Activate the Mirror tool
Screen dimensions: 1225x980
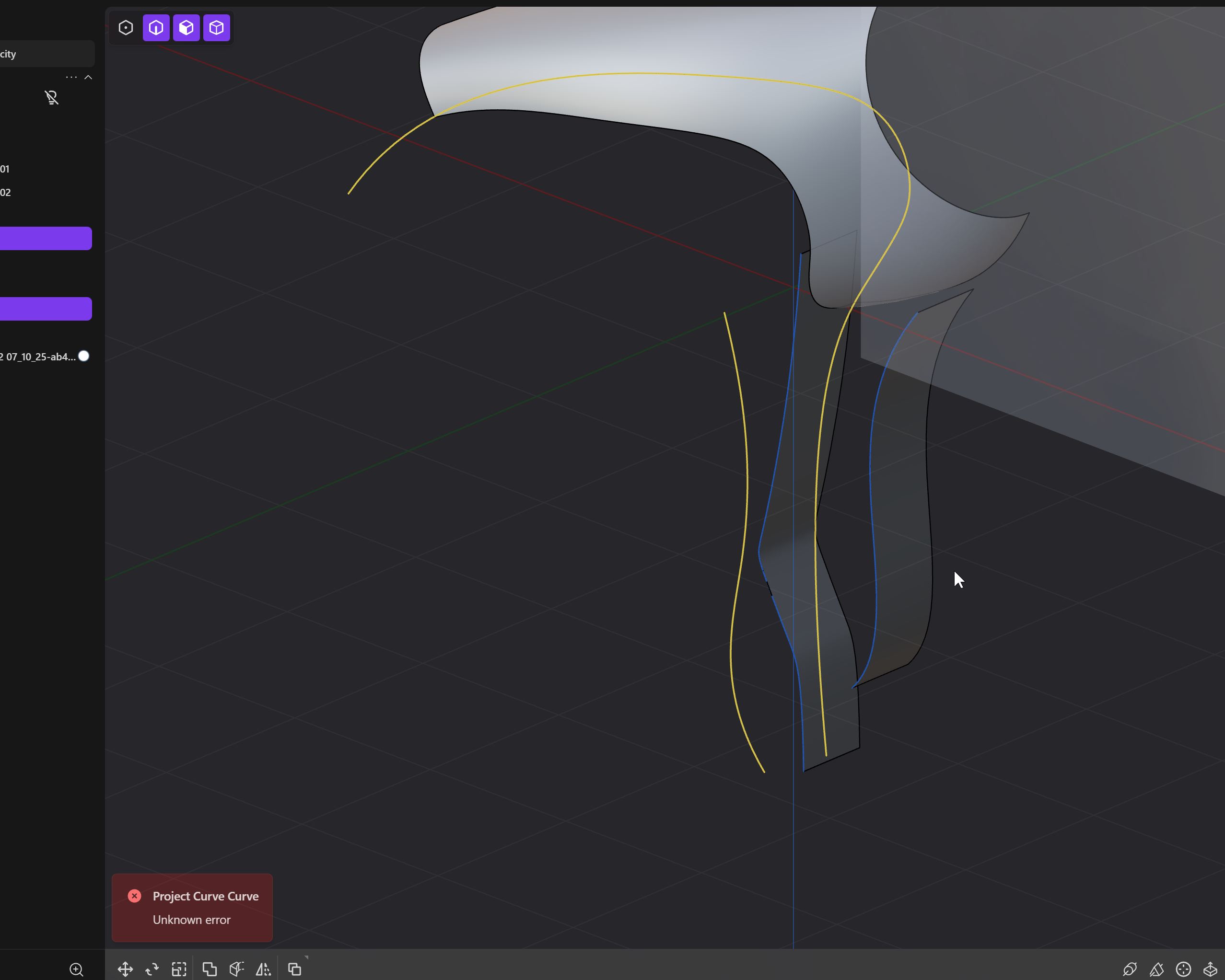[x=263, y=969]
